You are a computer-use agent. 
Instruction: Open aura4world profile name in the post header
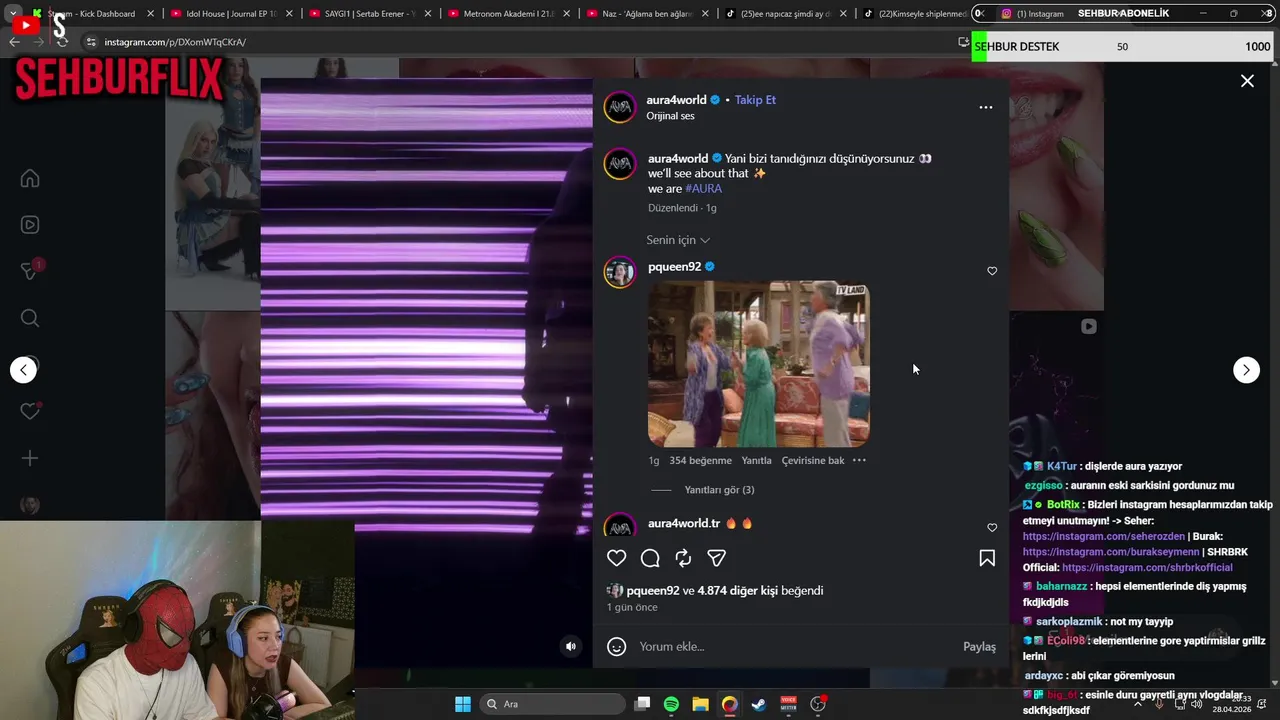[676, 100]
